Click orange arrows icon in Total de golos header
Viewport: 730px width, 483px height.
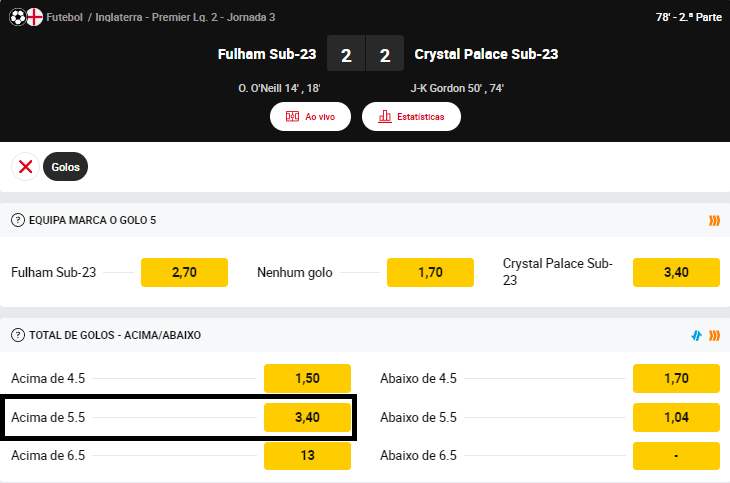click(x=714, y=335)
